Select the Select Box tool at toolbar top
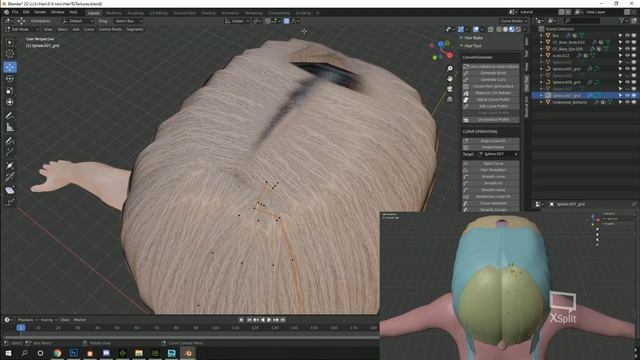This screenshot has height=360, width=640. [x=10, y=42]
